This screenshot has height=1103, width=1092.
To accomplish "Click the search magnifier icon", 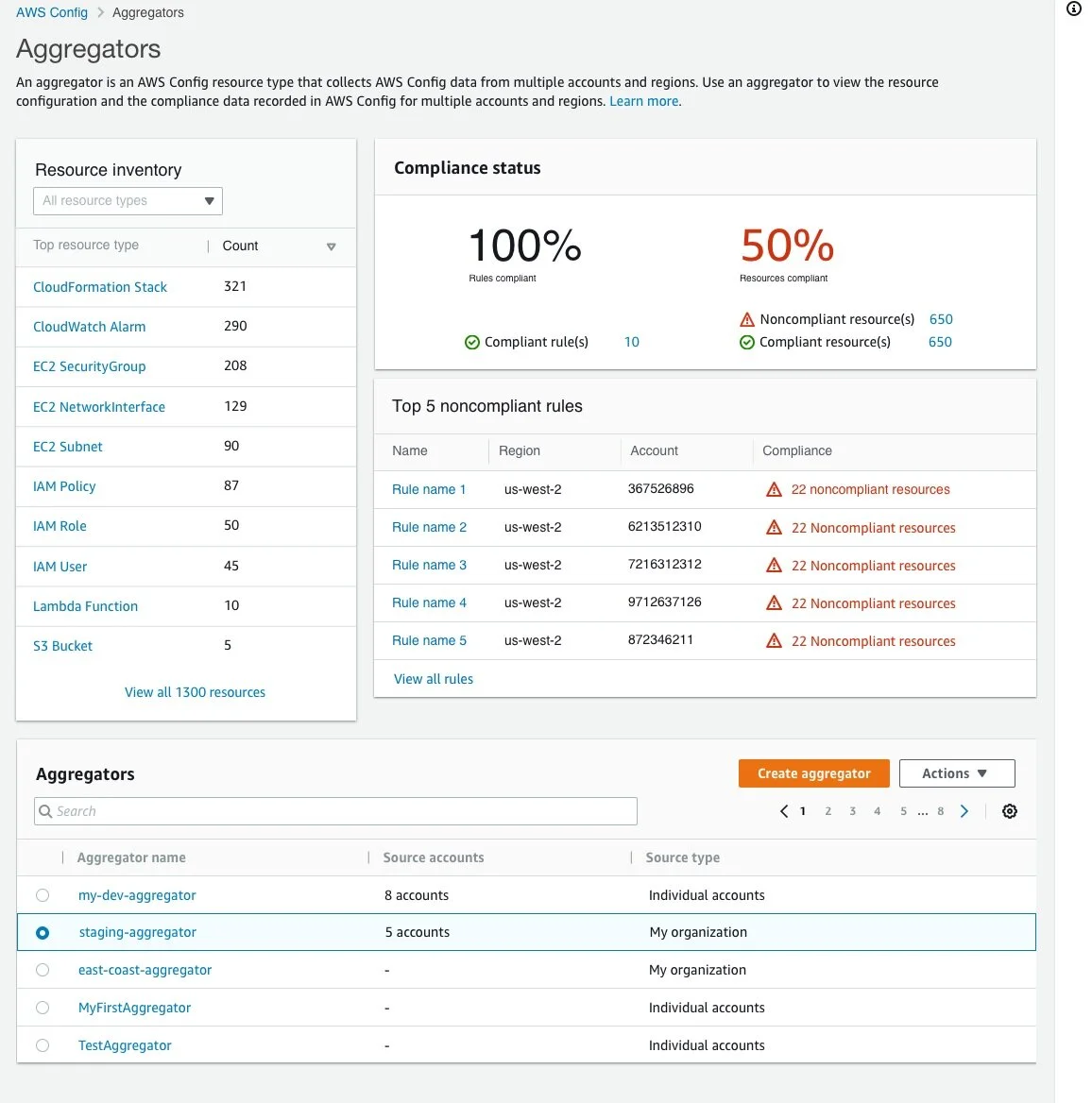I will [45, 811].
